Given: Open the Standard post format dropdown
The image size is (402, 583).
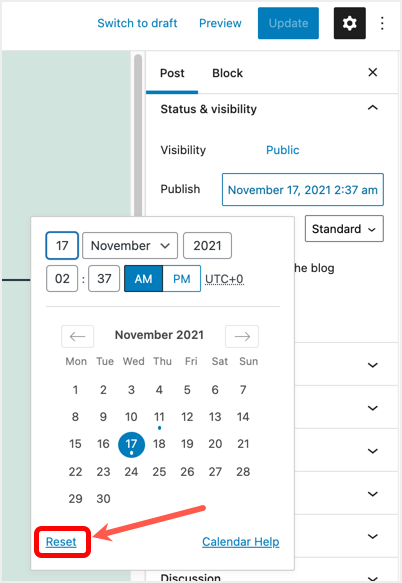Looking at the screenshot, I should click(x=344, y=229).
